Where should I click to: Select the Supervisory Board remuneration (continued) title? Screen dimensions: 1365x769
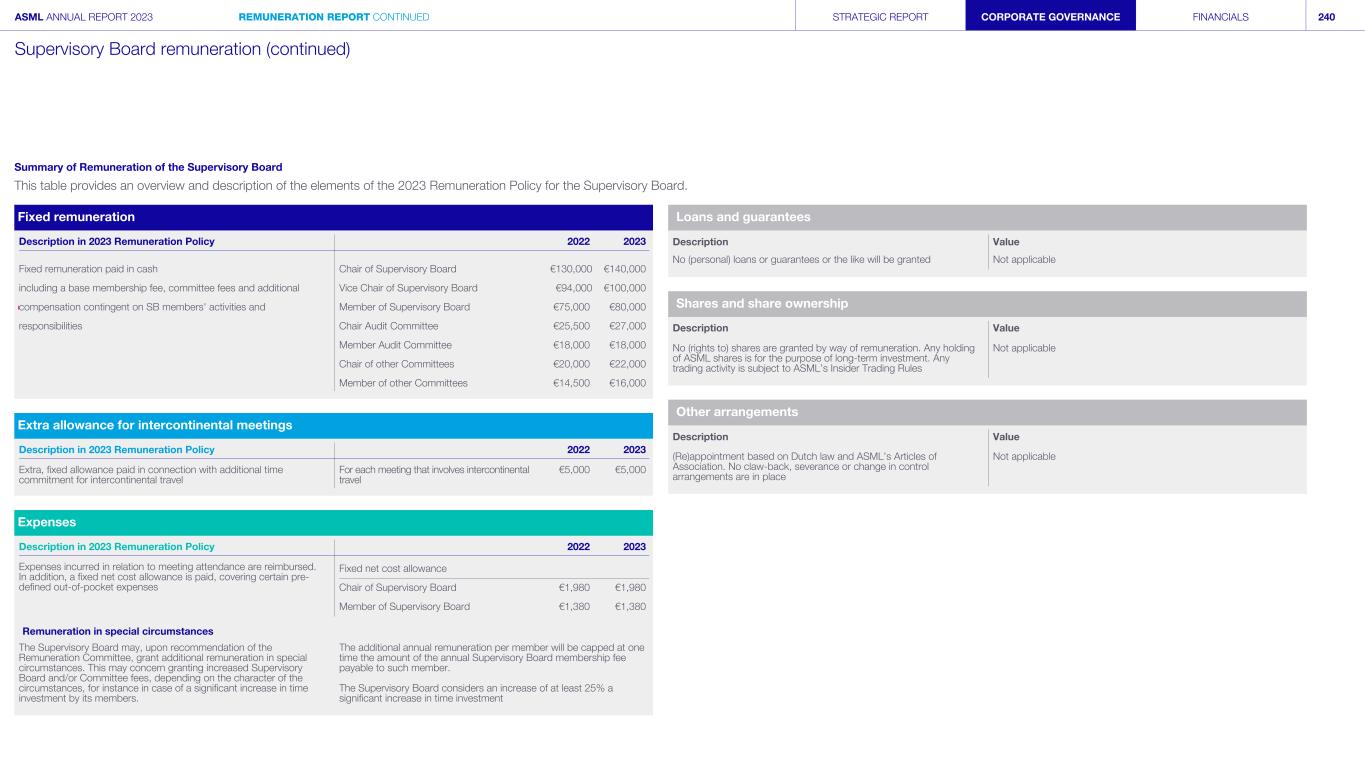click(182, 49)
